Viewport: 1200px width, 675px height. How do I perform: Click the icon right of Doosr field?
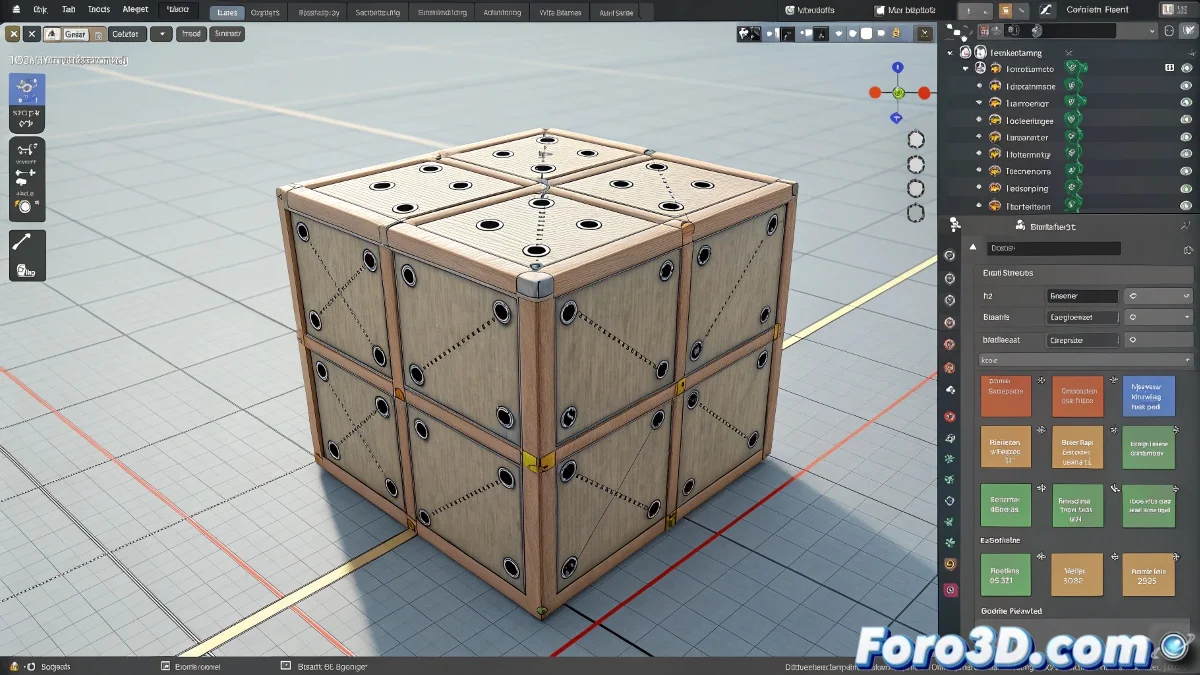(1188, 249)
